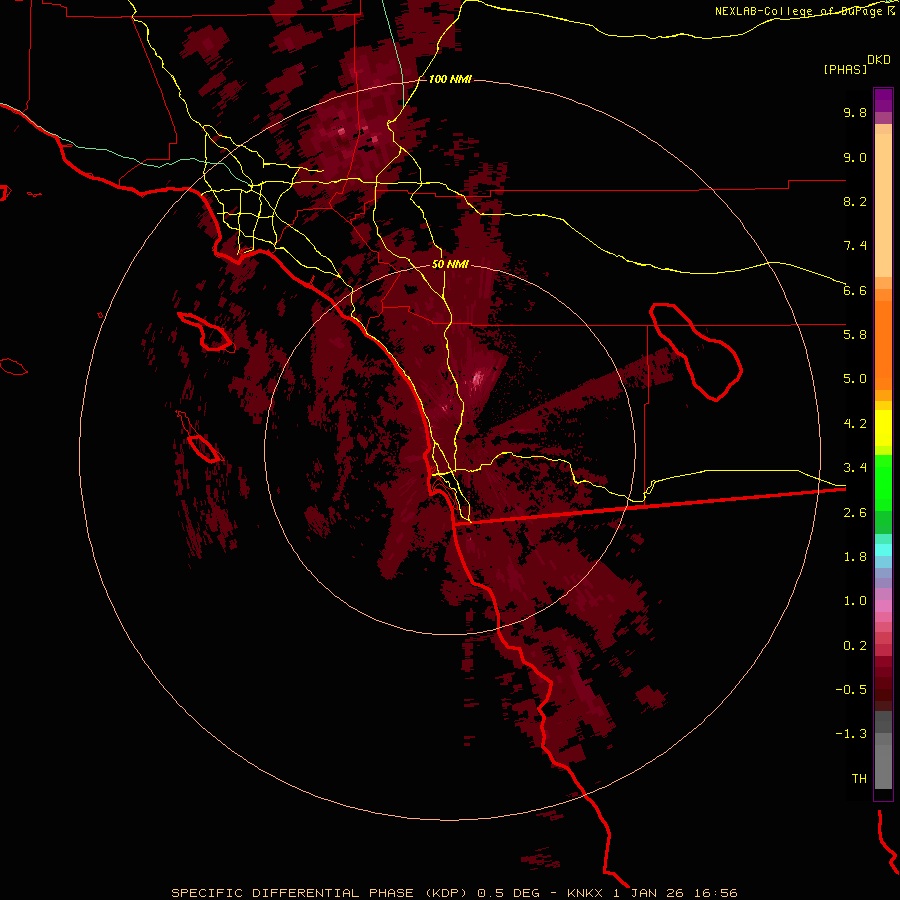
Task: Click the 2.6 value on color scale
Action: (x=855, y=513)
